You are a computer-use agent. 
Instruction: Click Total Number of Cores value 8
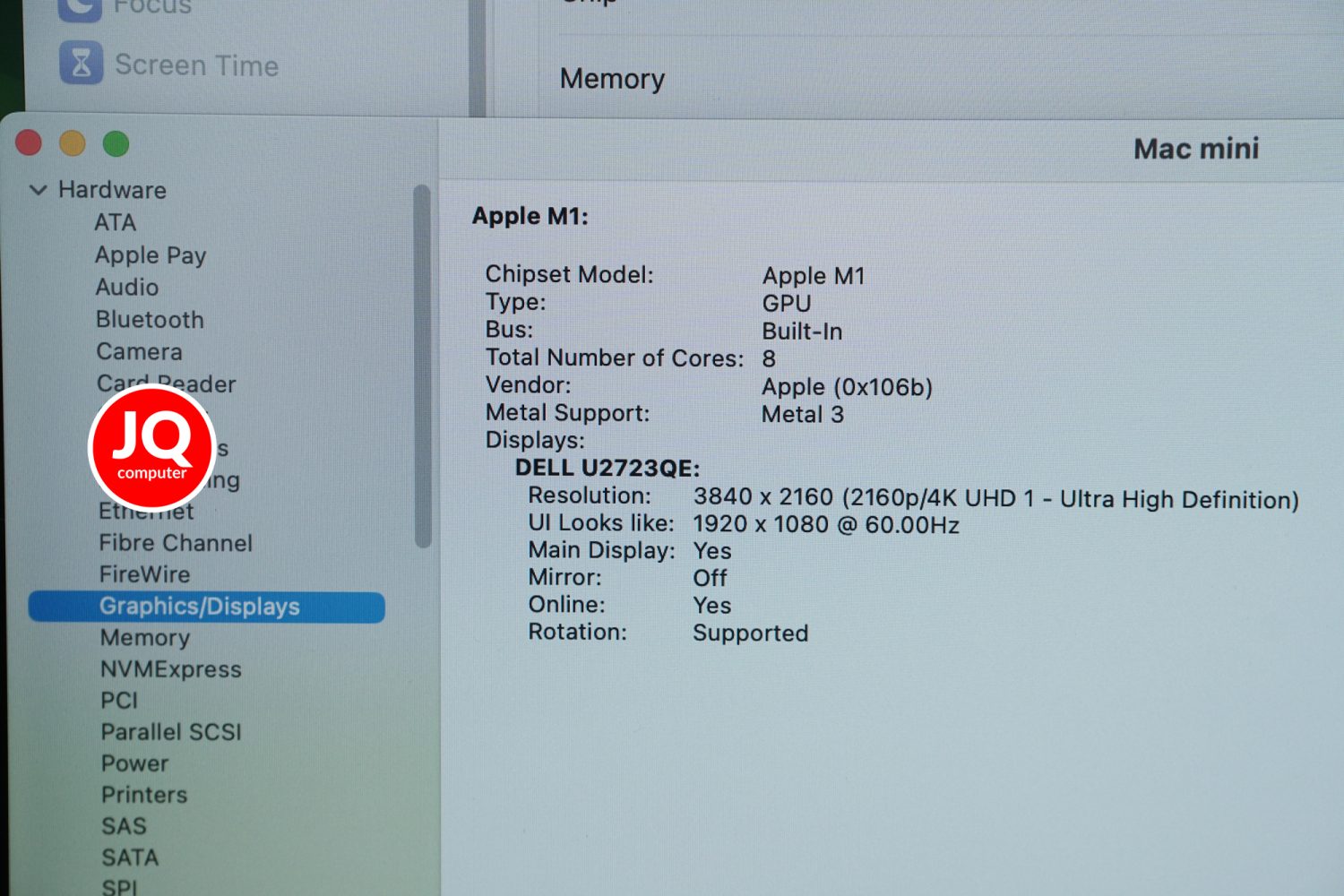pyautogui.click(x=769, y=359)
